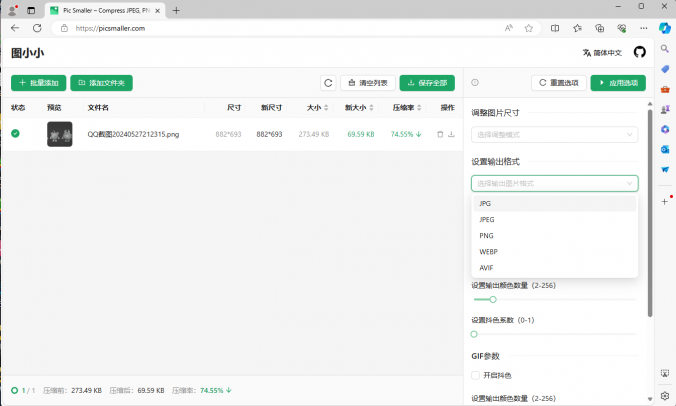Screen dimensions: 676x406
Task: Open the sidebar search icon
Action: pyautogui.click(x=665, y=49)
